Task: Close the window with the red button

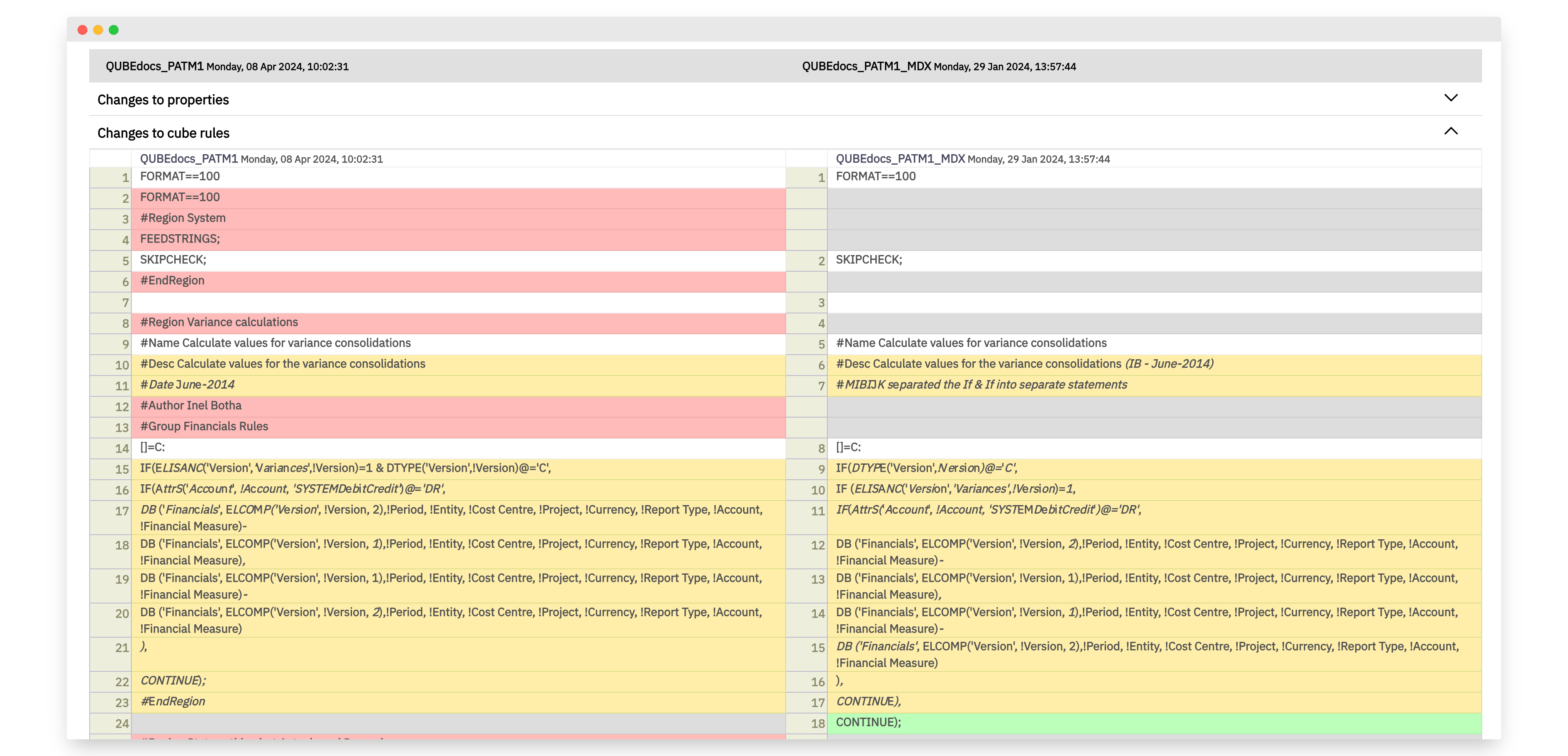Action: click(82, 30)
